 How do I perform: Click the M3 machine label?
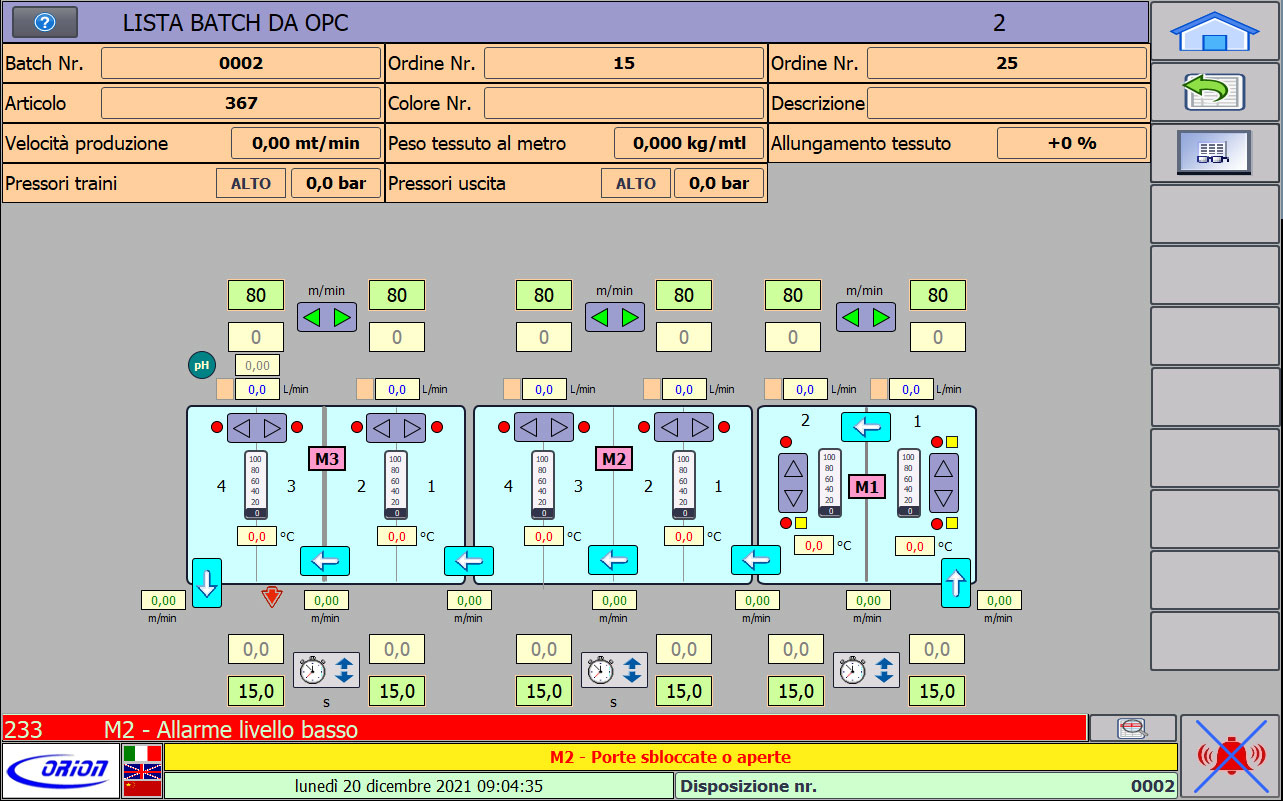(x=326, y=459)
